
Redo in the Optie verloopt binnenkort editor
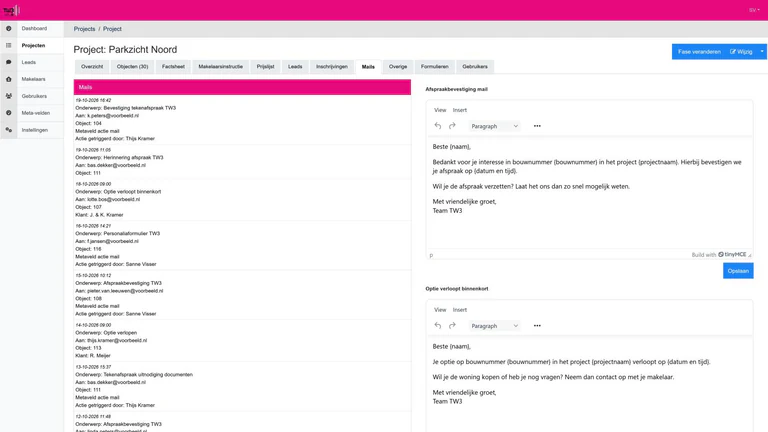tap(452, 326)
